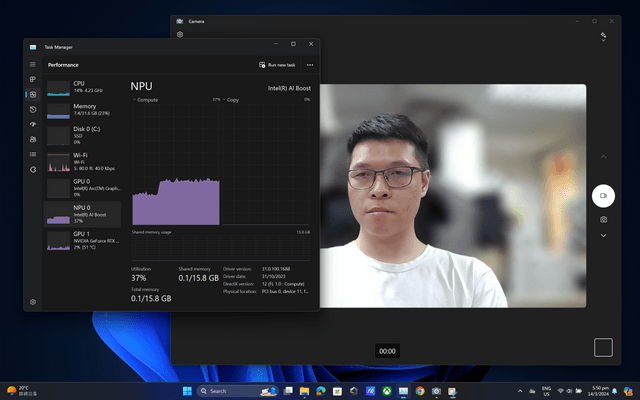Show hidden system tray icons chevron

(520, 391)
